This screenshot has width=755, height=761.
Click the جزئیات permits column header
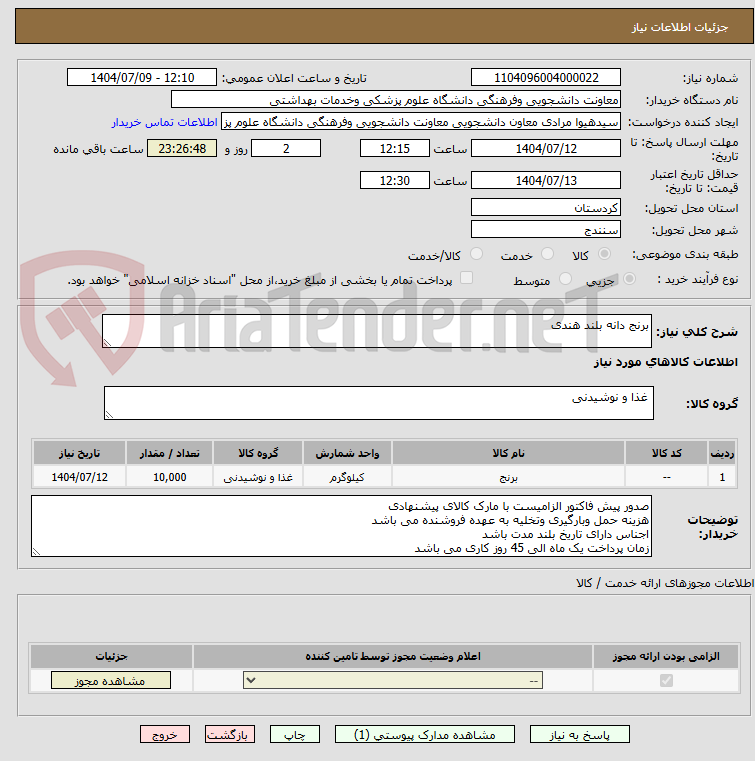[112, 656]
